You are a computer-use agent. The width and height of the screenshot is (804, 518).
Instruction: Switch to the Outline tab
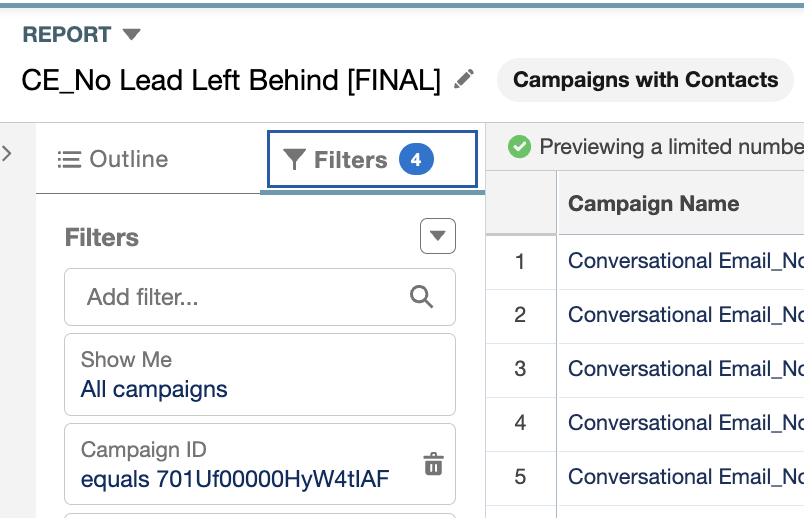point(113,160)
